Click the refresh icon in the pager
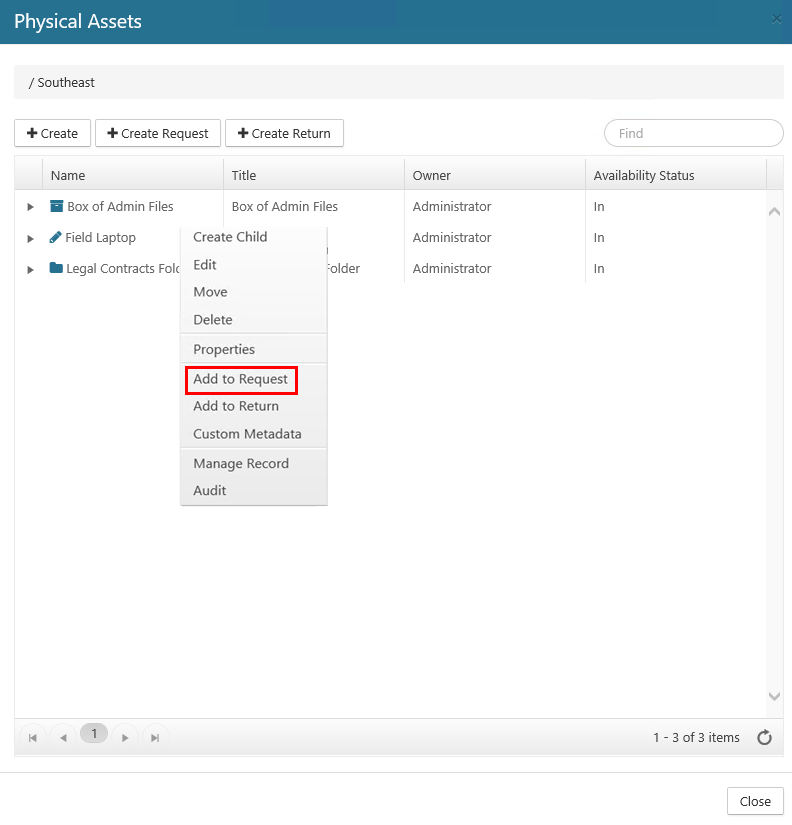The image size is (792, 825). 764,738
